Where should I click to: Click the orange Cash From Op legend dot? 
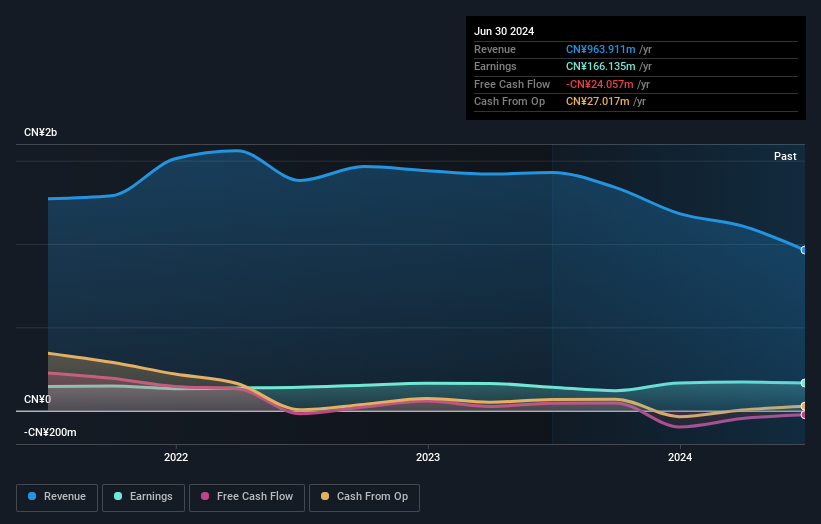coord(325,496)
